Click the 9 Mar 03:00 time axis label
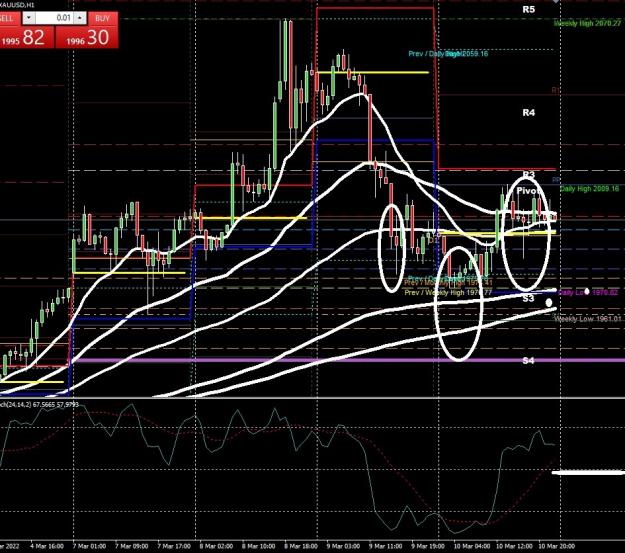The width and height of the screenshot is (625, 553). click(x=343, y=546)
